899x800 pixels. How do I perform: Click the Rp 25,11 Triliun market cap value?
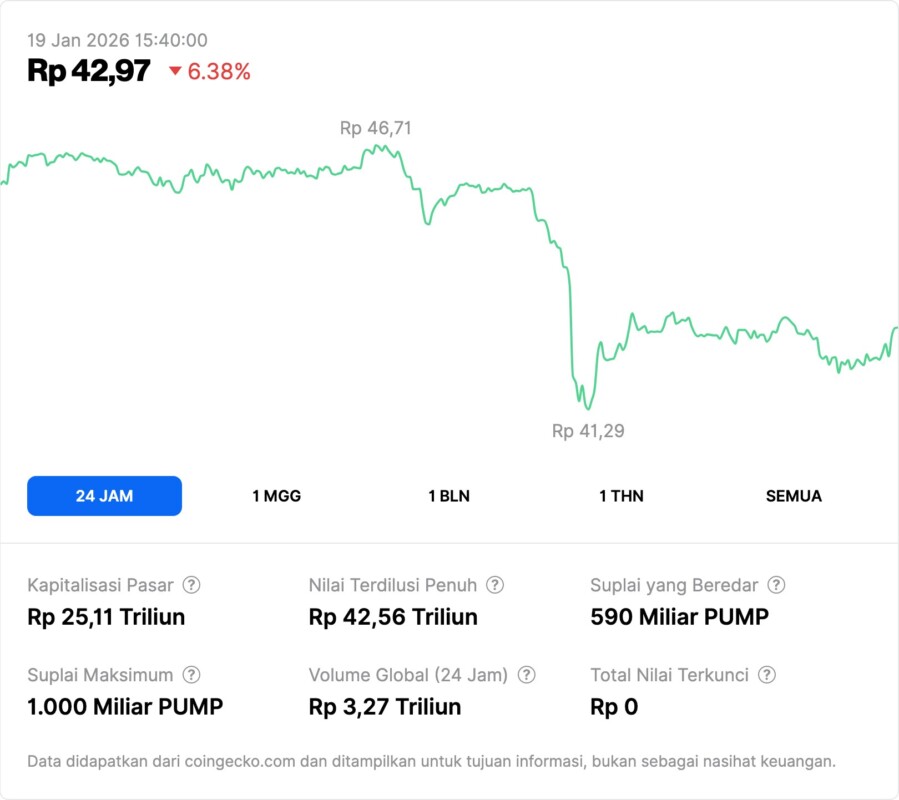106,617
